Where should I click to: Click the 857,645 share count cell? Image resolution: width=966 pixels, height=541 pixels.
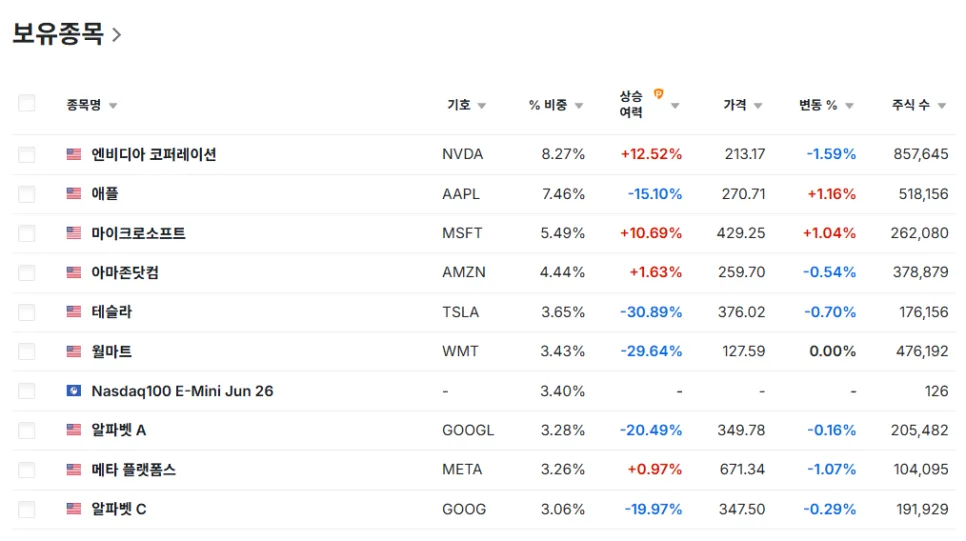(x=921, y=154)
